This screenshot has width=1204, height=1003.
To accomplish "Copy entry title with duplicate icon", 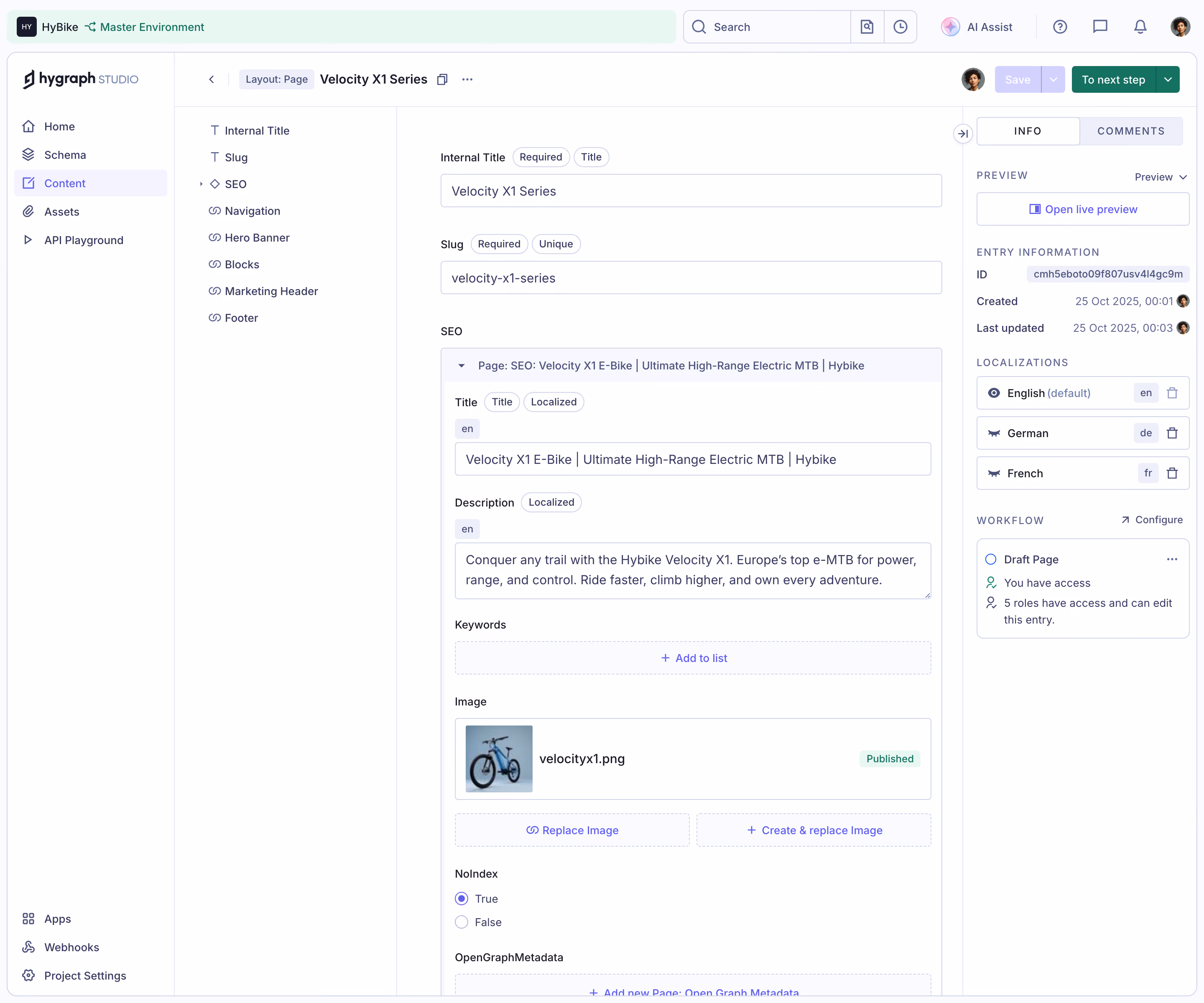I will [x=442, y=80].
